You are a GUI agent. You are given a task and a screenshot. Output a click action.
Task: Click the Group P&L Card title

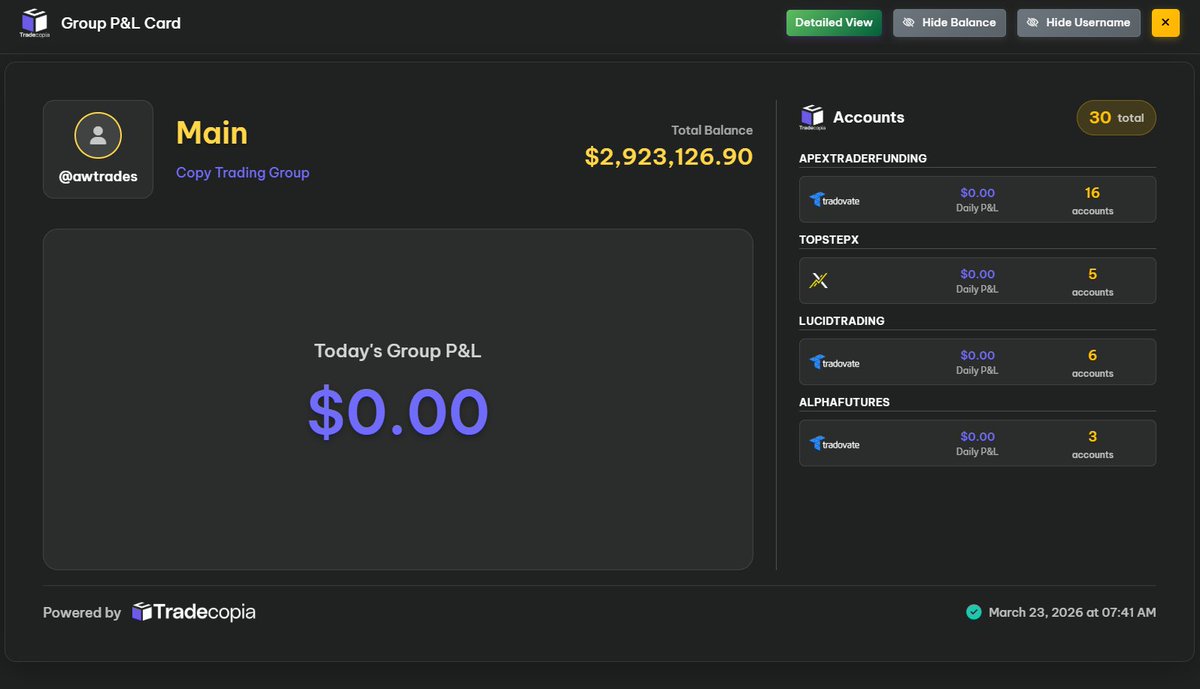pos(121,23)
